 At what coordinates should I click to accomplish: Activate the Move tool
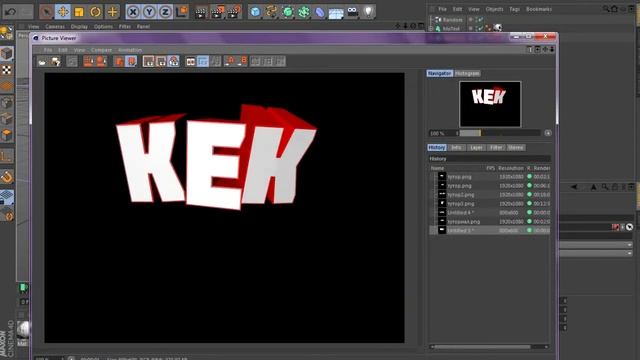[63, 12]
